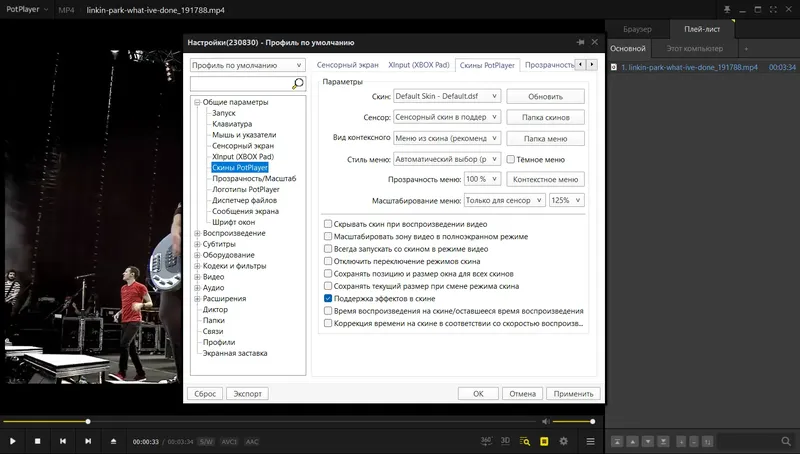Move playlist item up one position
Viewport: 800px width, 454px height.
(x=632, y=442)
